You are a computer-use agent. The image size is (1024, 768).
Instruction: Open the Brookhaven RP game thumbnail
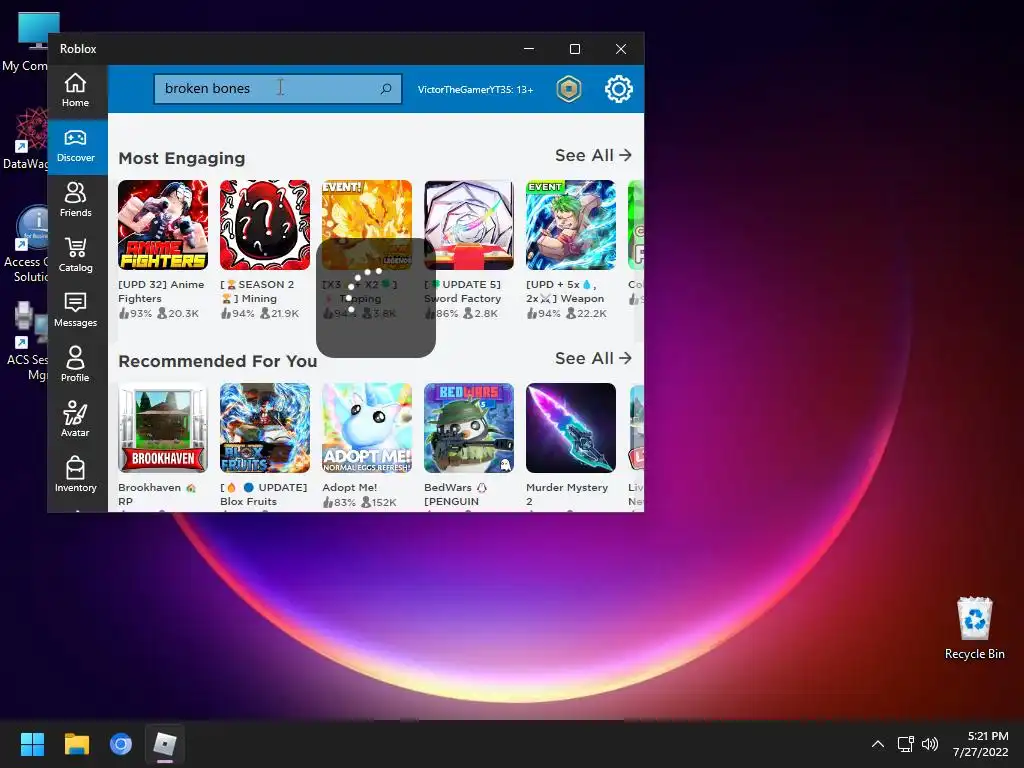pos(163,428)
